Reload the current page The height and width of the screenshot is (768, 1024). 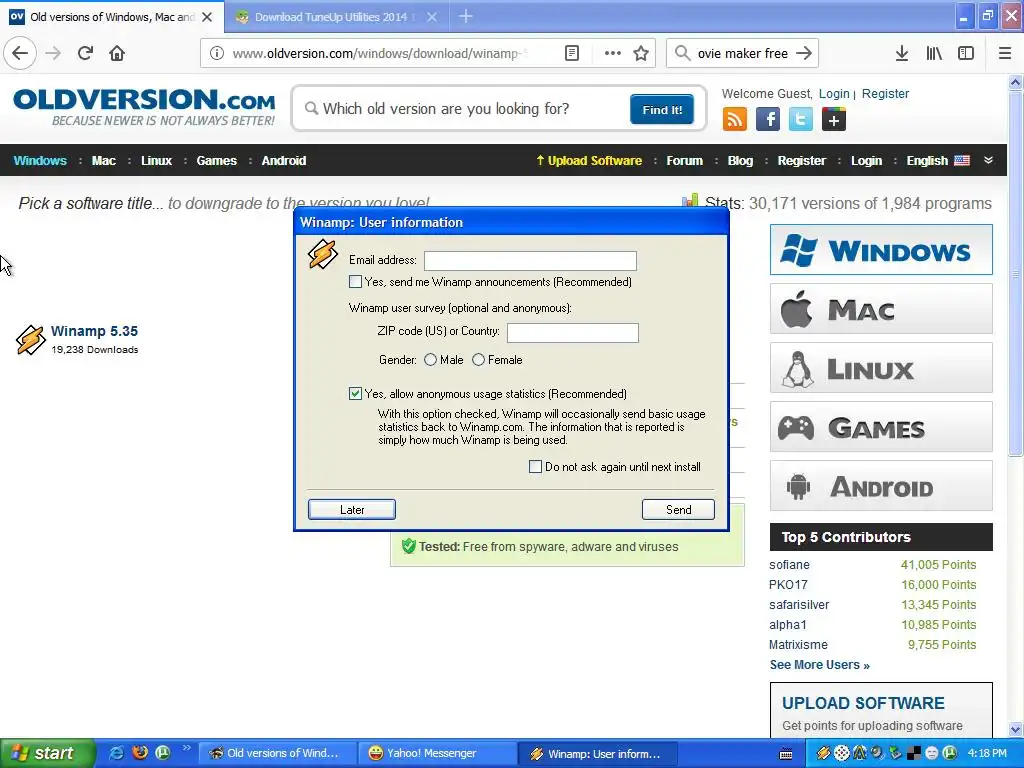point(86,53)
